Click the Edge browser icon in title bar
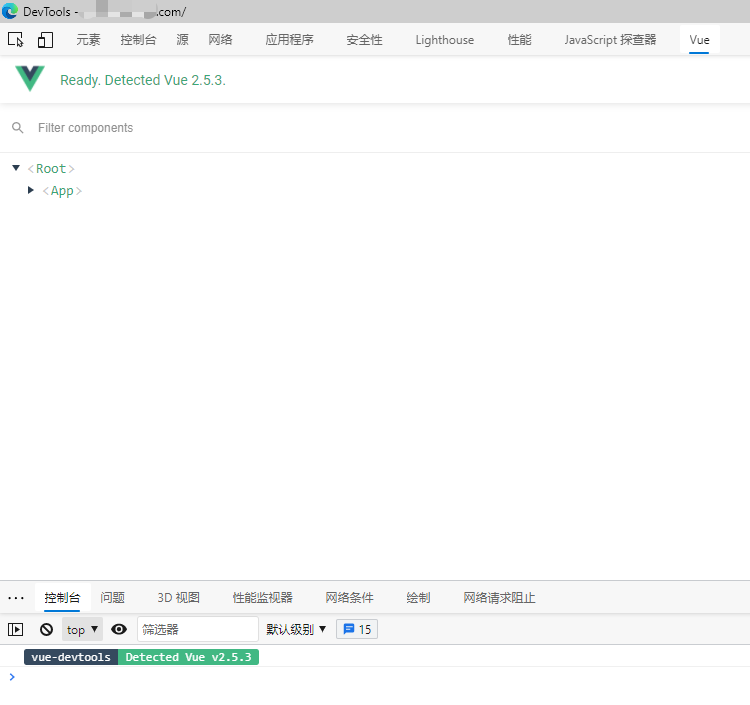The image size is (750, 705). tap(10, 11)
